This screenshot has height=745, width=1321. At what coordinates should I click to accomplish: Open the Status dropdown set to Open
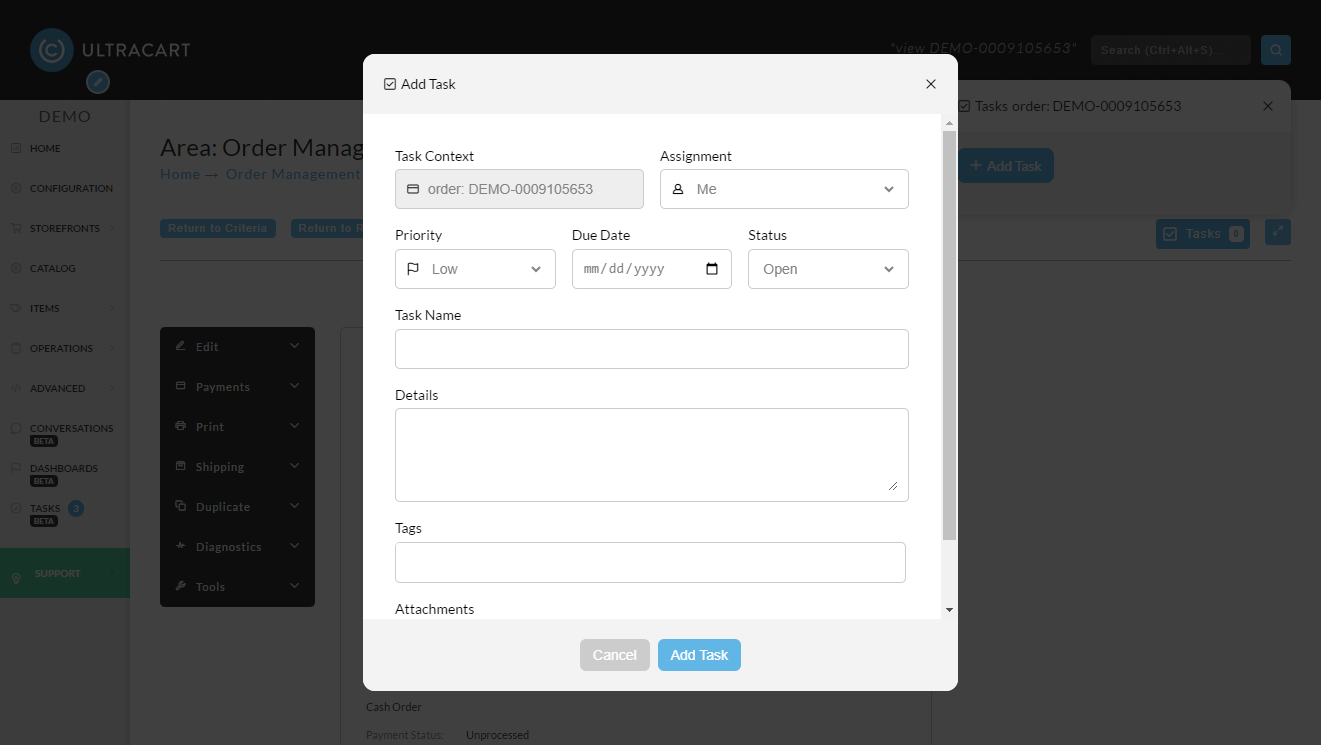(x=828, y=269)
